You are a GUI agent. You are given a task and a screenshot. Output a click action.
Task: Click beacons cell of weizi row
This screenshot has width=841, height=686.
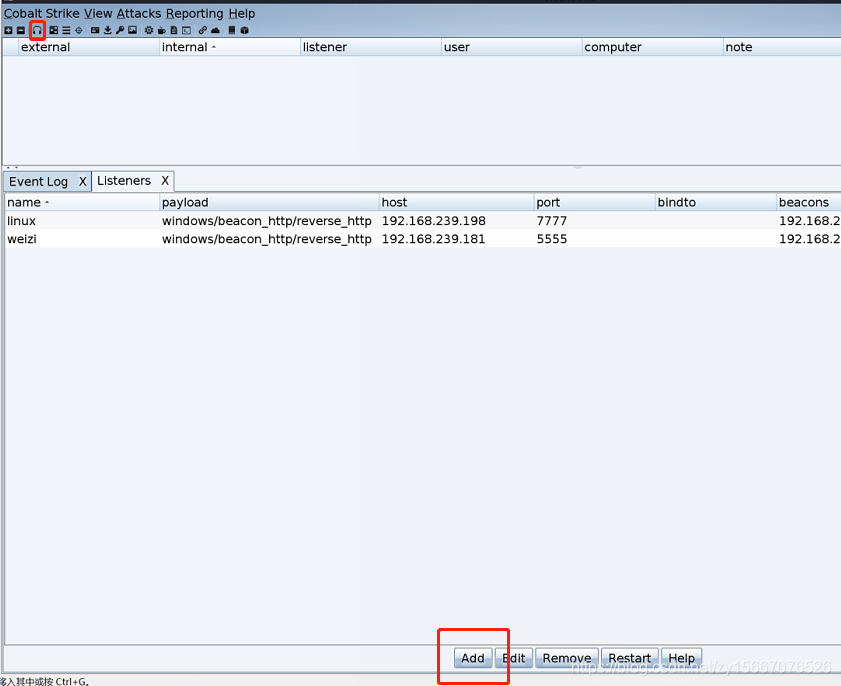pyautogui.click(x=809, y=239)
